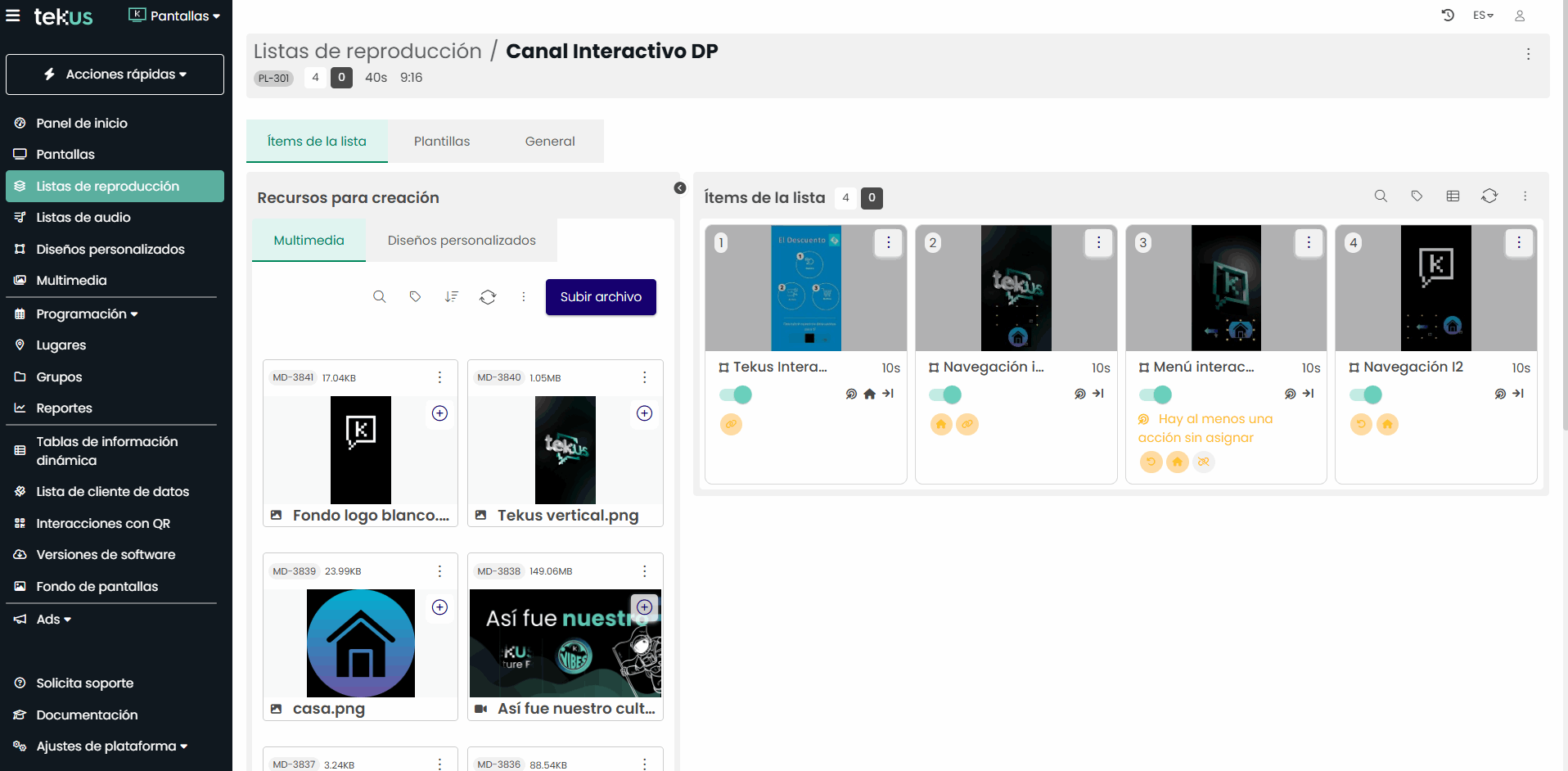This screenshot has width=1568, height=771.
Task: Select the casa.png thumbnail
Action: [360, 643]
